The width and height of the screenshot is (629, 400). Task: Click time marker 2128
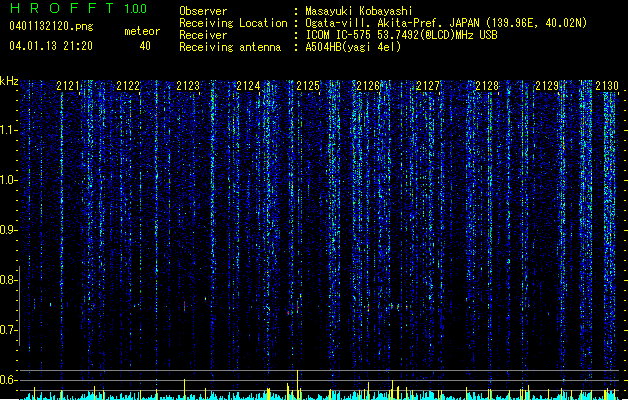(487, 86)
